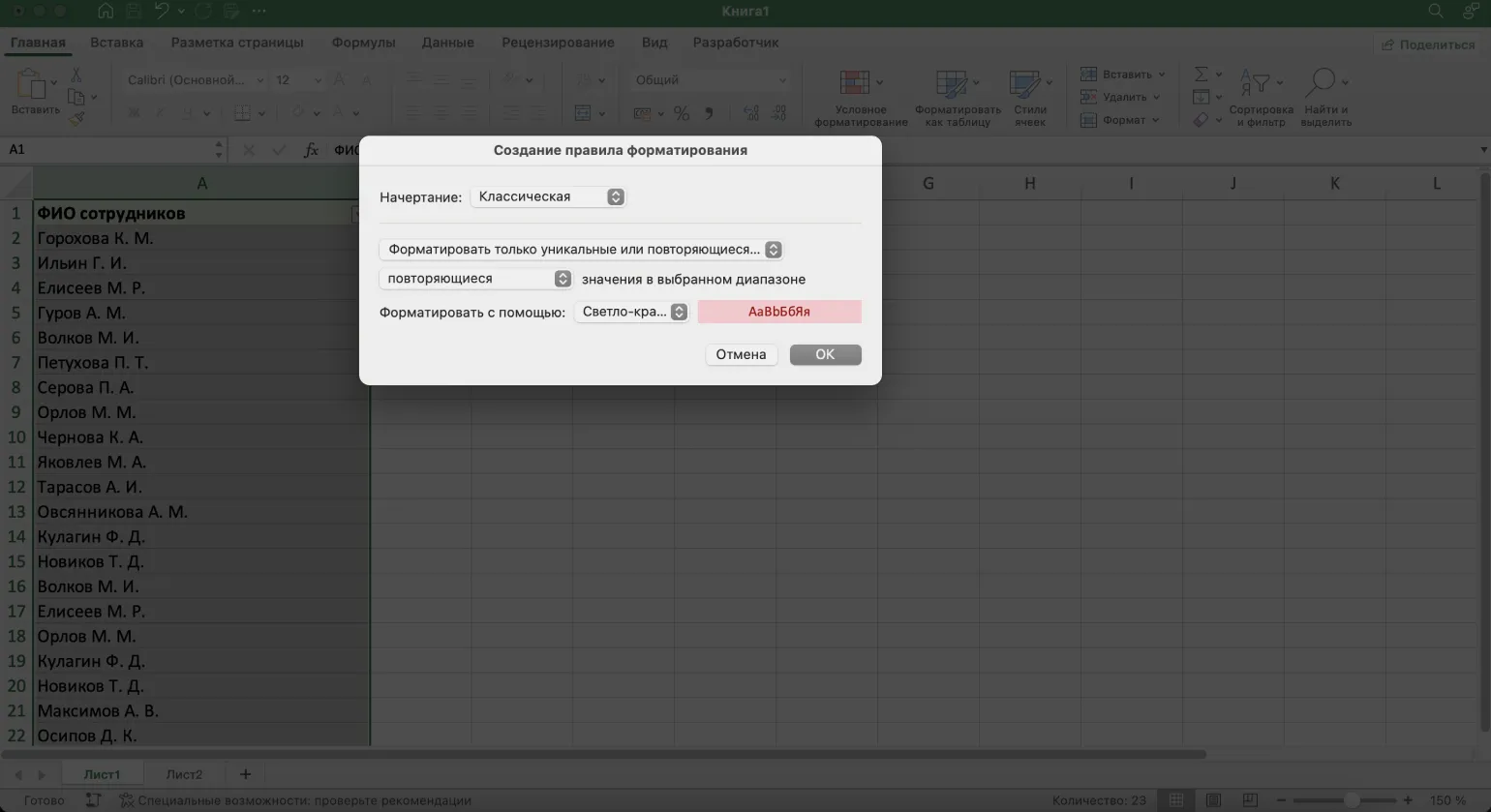Click the AutoSum sigma icon
The width and height of the screenshot is (1491, 812).
tap(1202, 75)
